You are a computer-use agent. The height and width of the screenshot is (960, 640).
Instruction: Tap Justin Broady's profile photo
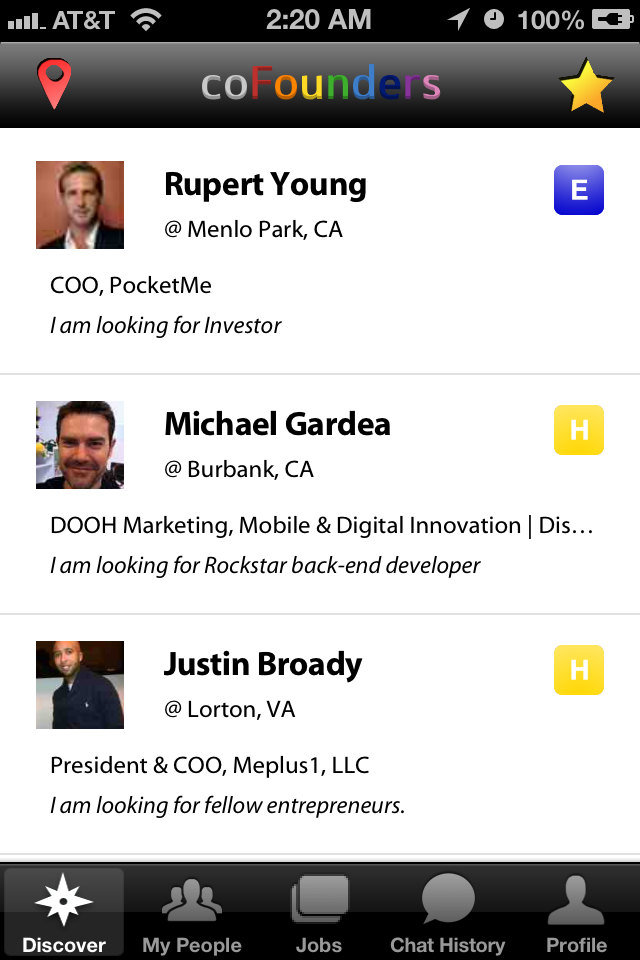point(80,685)
